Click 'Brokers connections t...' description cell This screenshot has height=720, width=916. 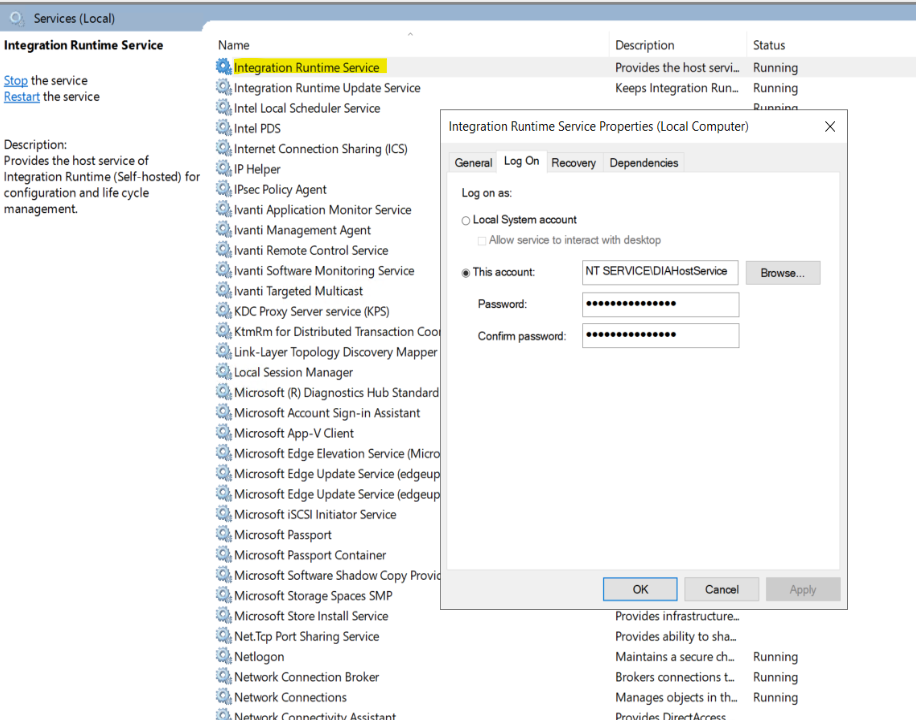click(675, 677)
